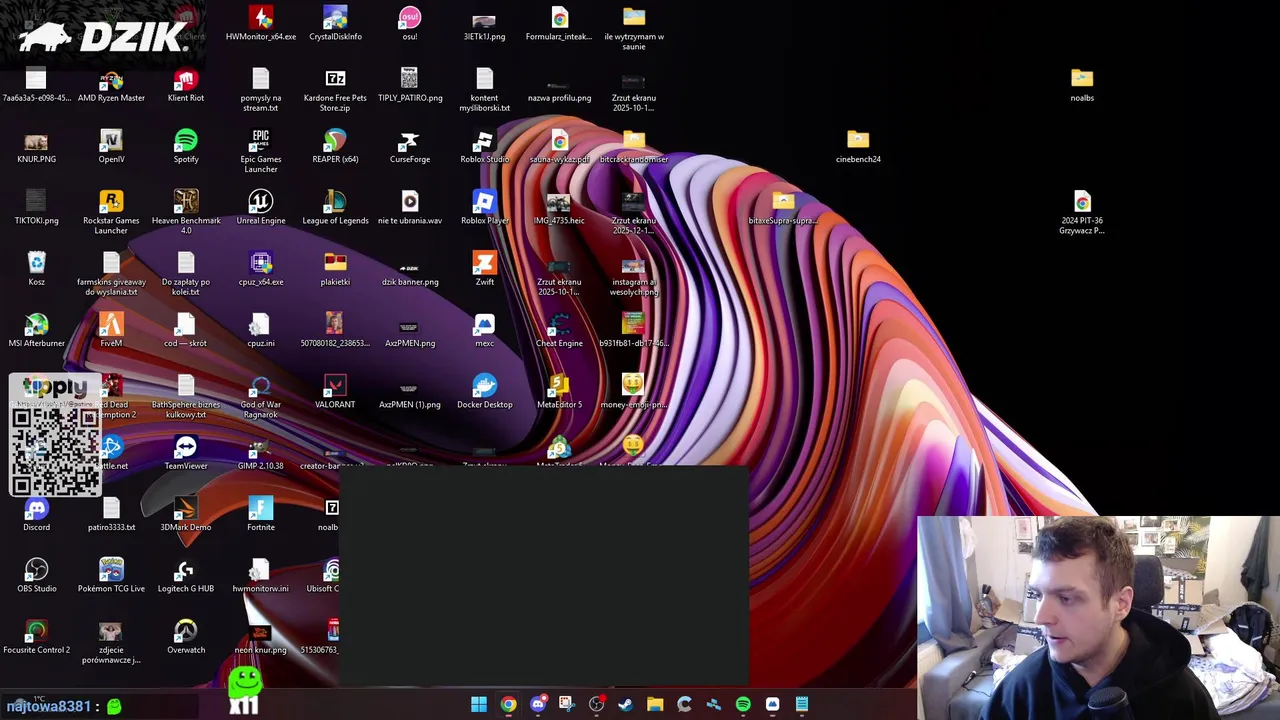Open GIMP 2.10.38 desktop icon
1280x720 pixels.
click(261, 453)
